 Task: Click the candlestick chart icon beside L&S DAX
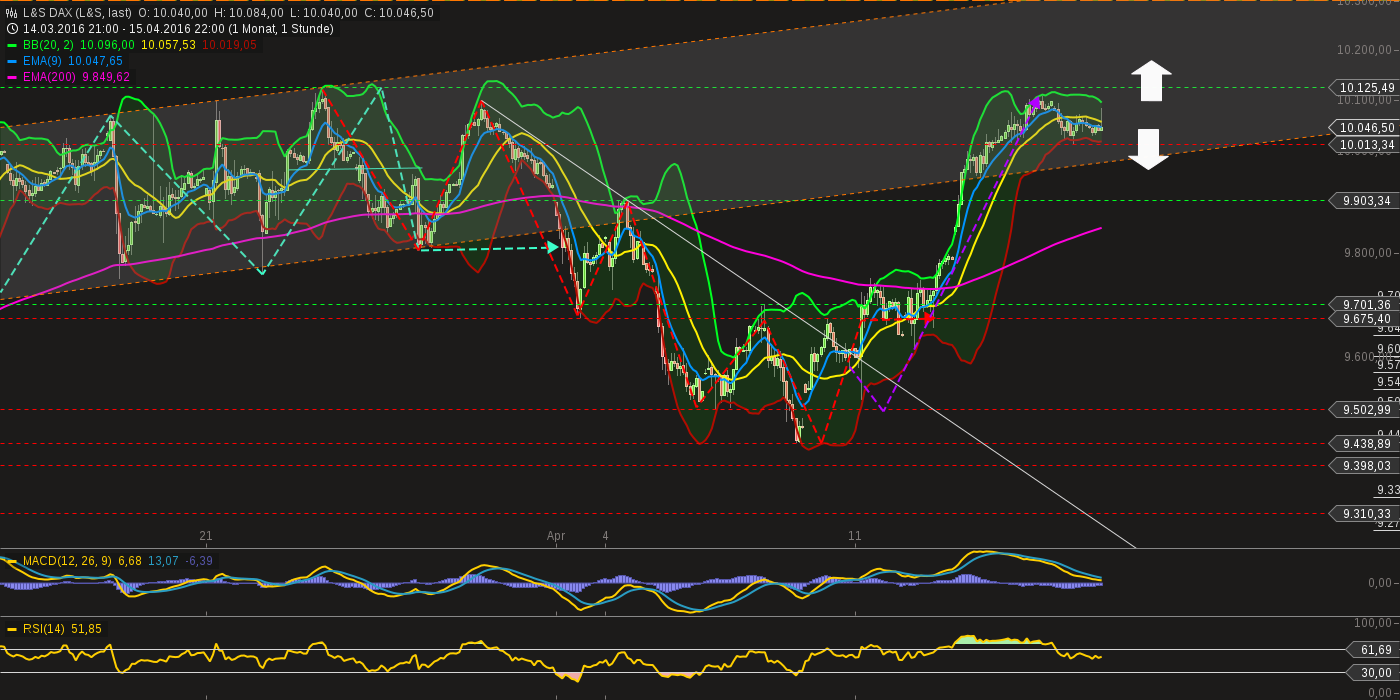coord(11,12)
